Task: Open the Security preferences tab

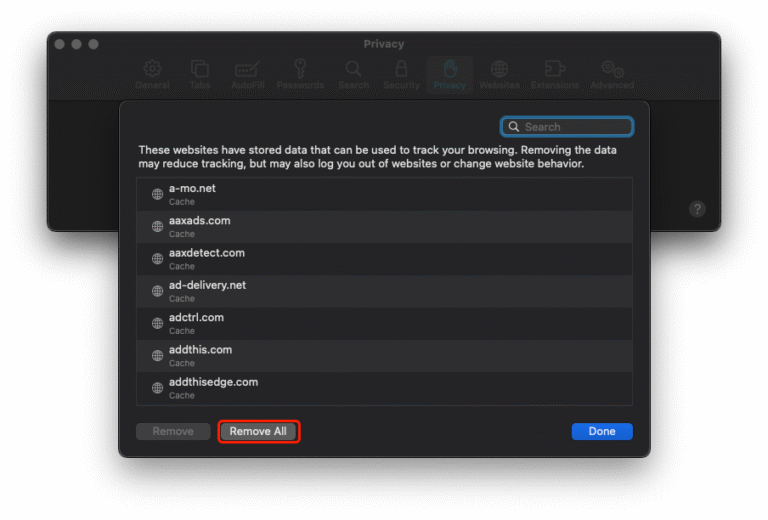Action: 401,75
